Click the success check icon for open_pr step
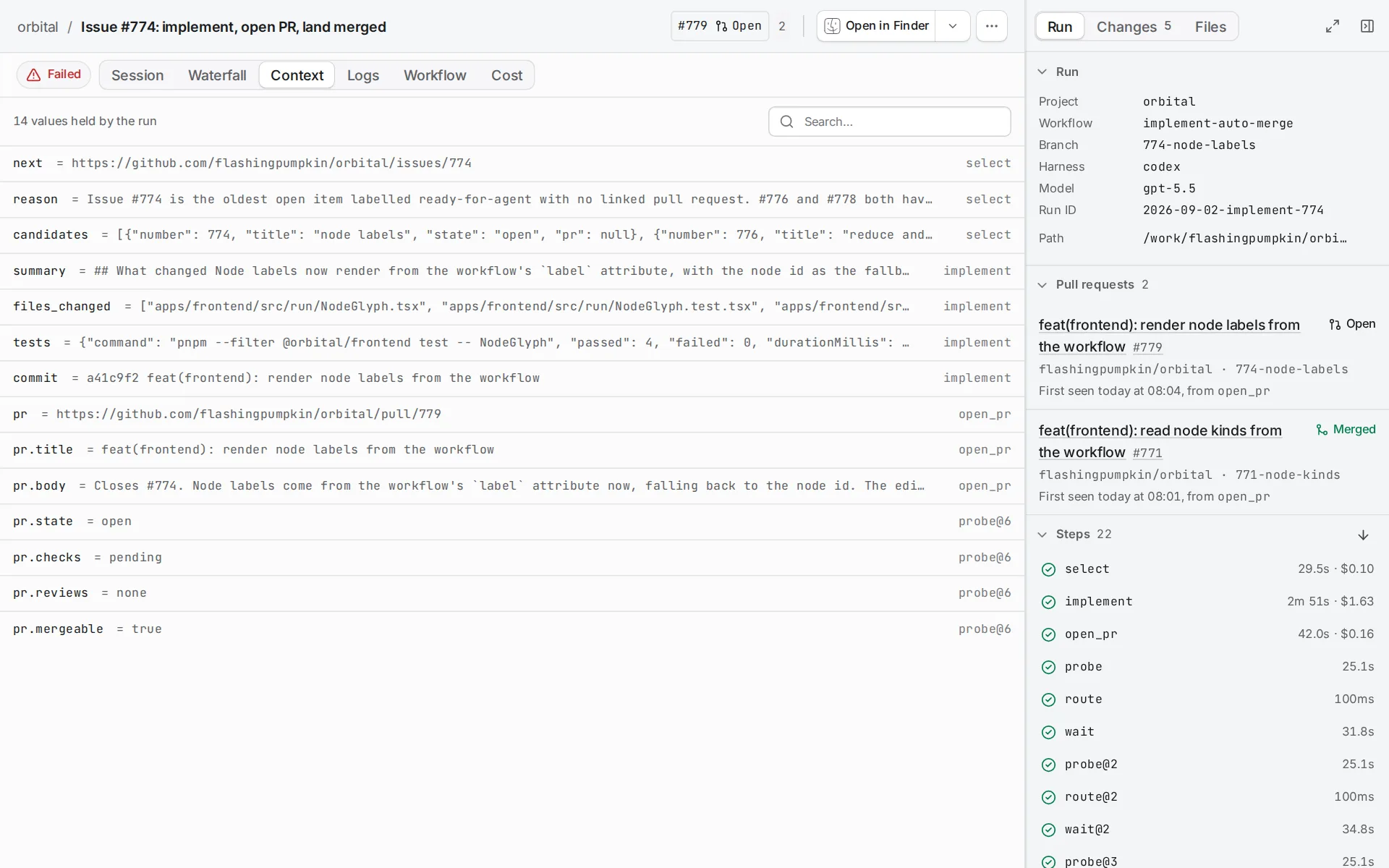This screenshot has height=868, width=1389. tap(1048, 634)
